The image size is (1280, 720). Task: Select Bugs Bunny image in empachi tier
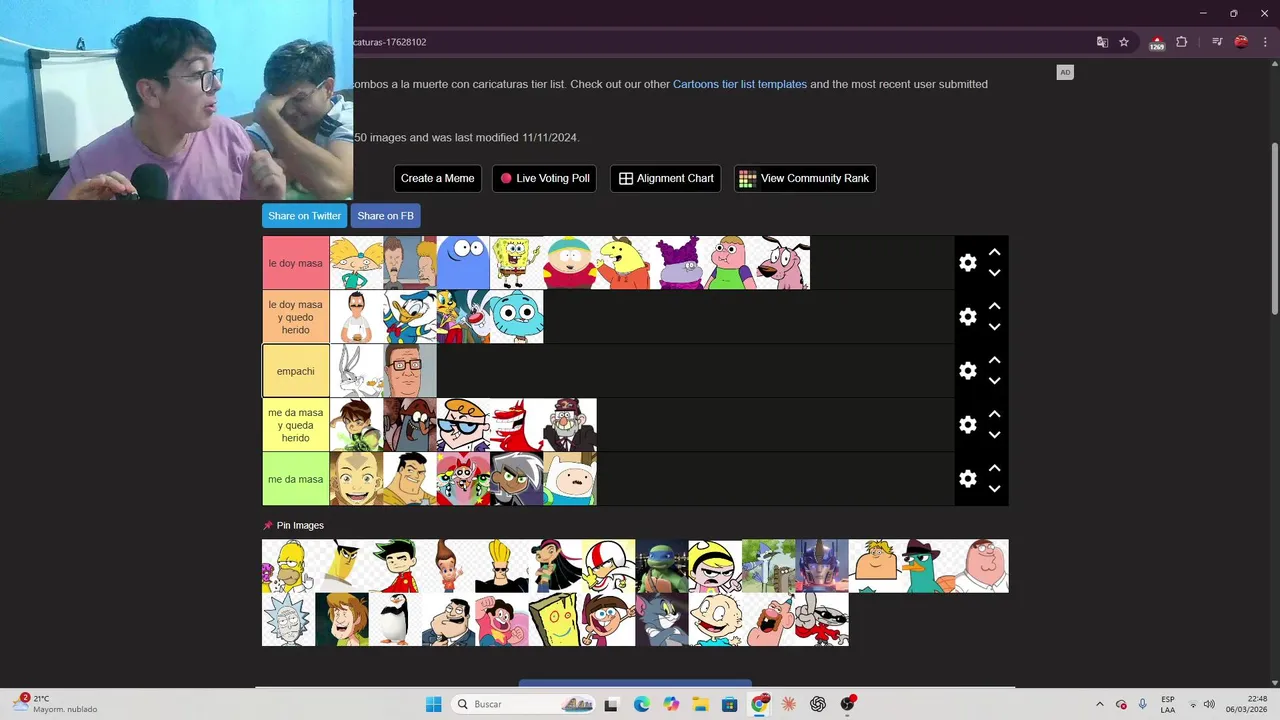[357, 371]
